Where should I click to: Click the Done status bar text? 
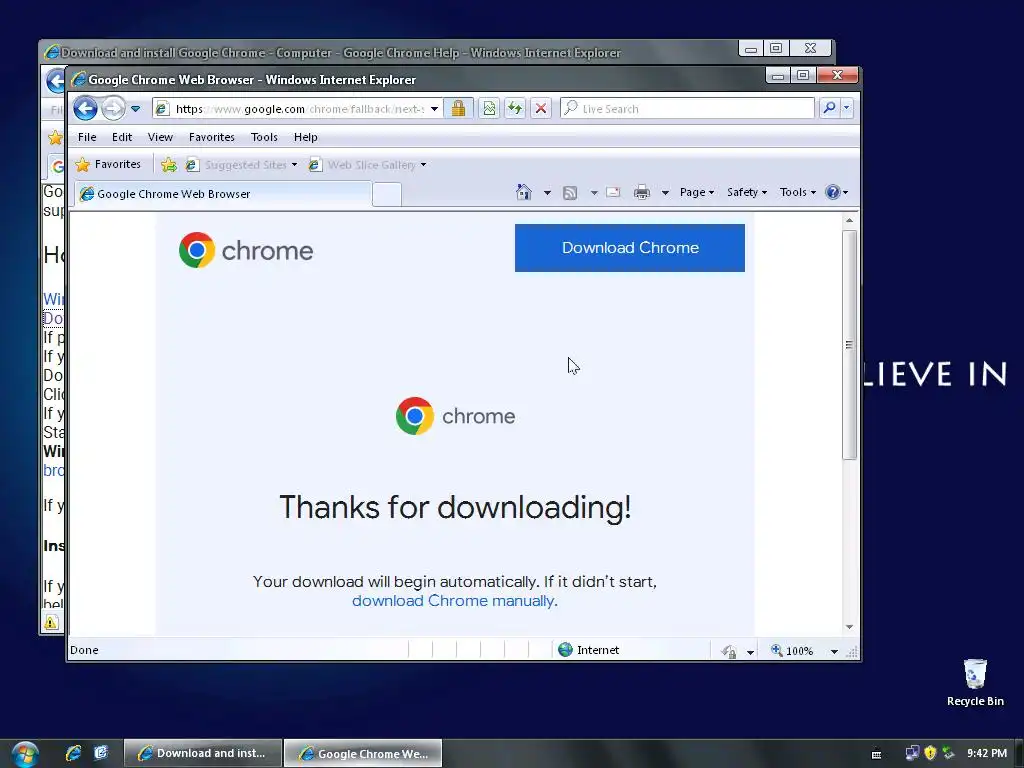tap(84, 650)
